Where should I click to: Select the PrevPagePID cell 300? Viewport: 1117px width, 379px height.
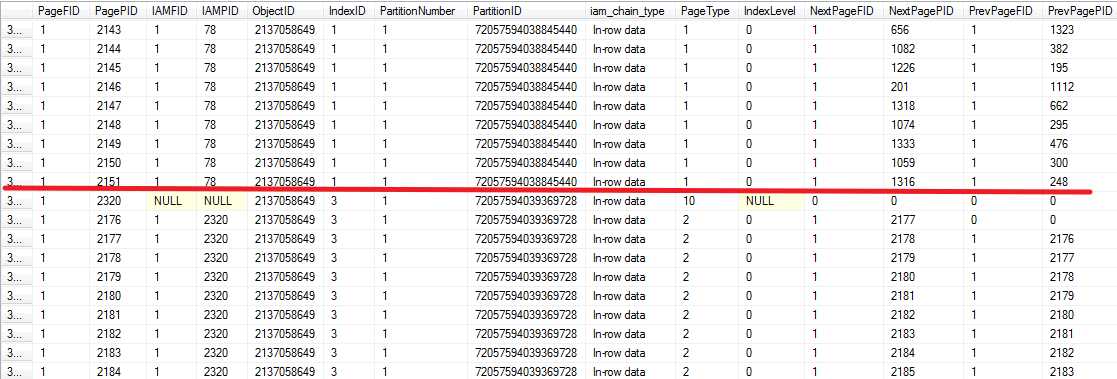1080,162
